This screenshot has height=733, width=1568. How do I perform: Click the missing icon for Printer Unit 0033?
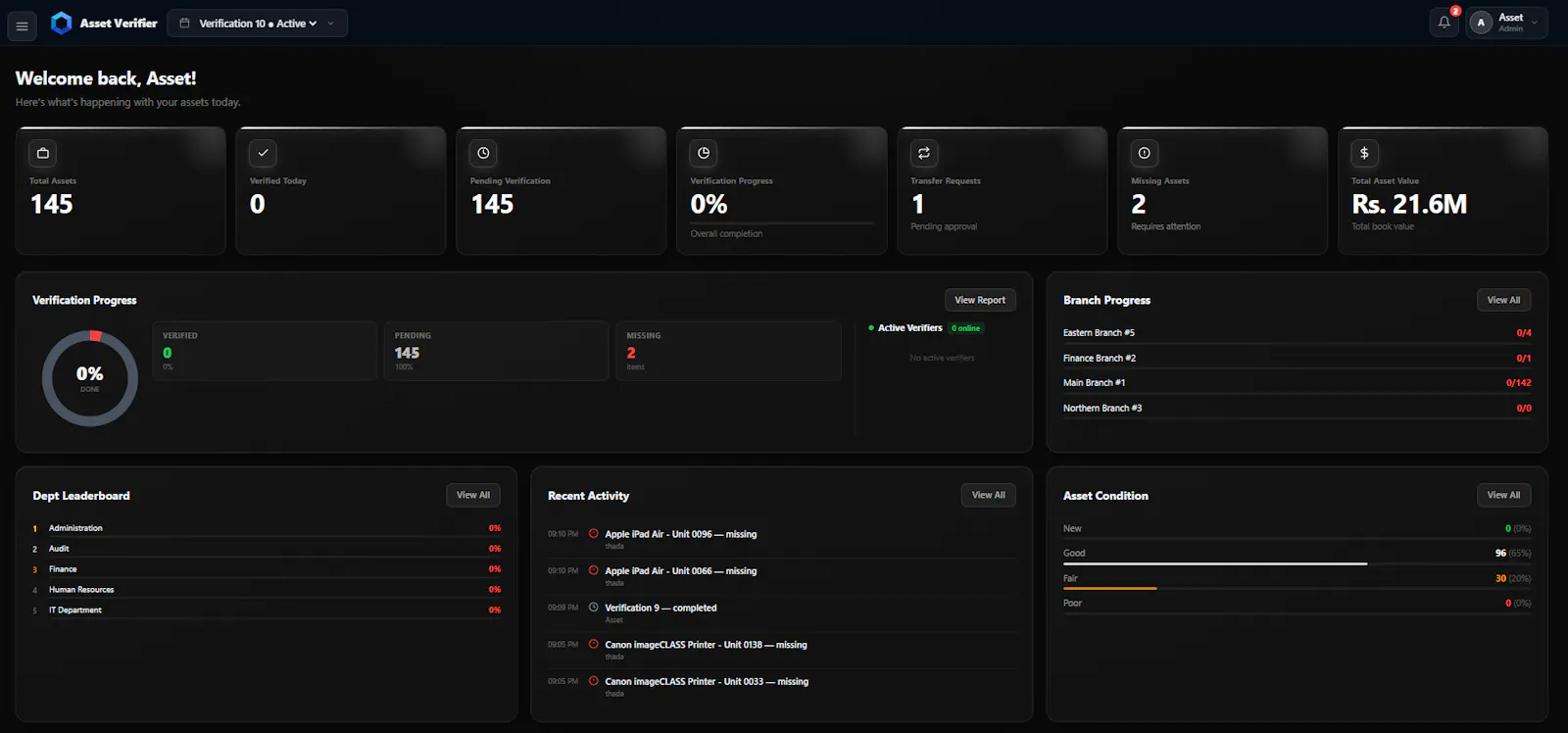click(594, 681)
